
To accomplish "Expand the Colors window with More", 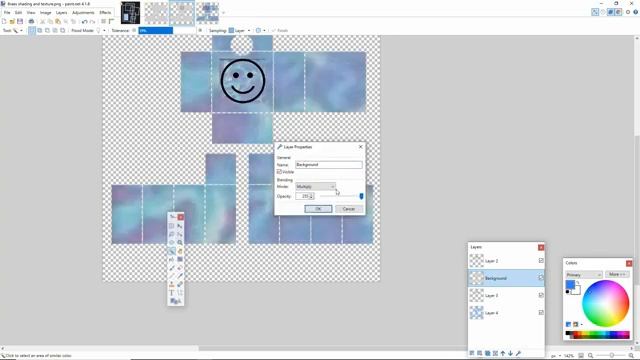I will [x=617, y=275].
